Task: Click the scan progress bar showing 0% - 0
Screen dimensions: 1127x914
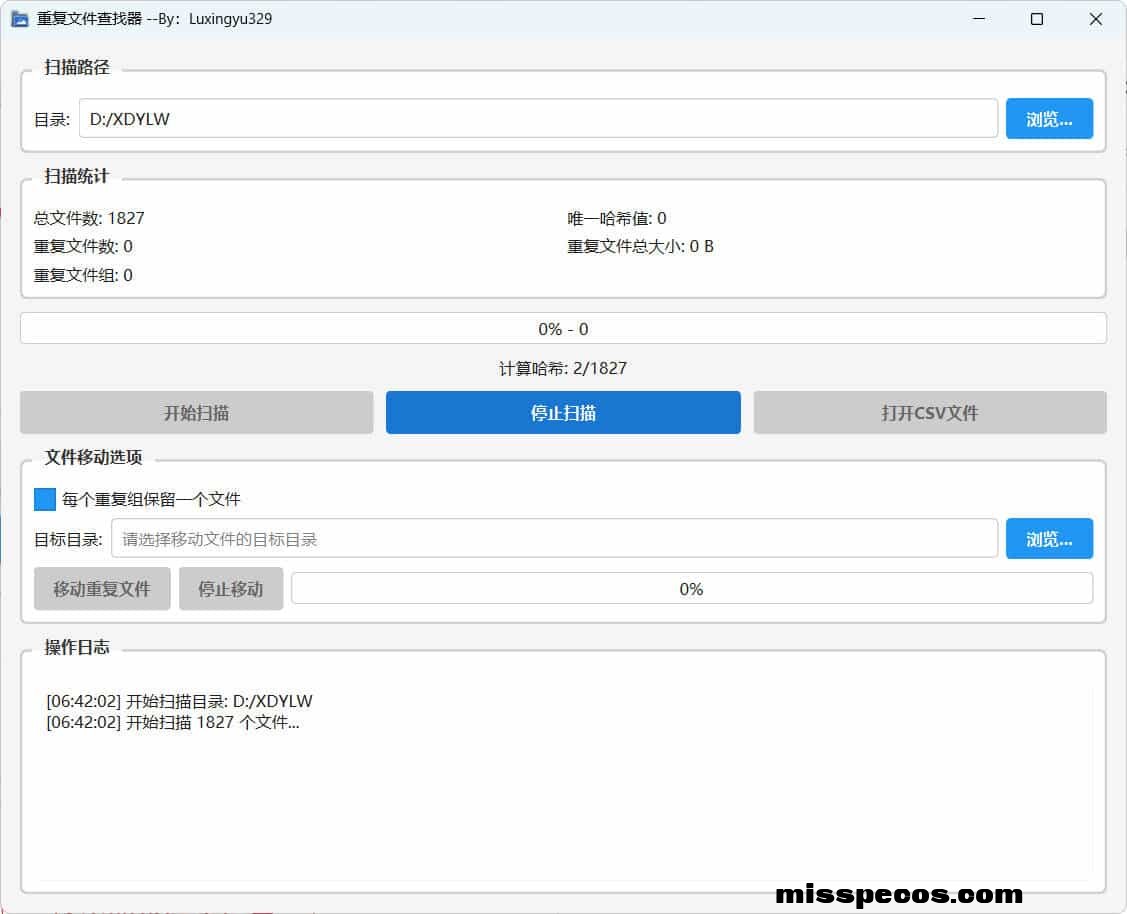Action: [x=563, y=329]
